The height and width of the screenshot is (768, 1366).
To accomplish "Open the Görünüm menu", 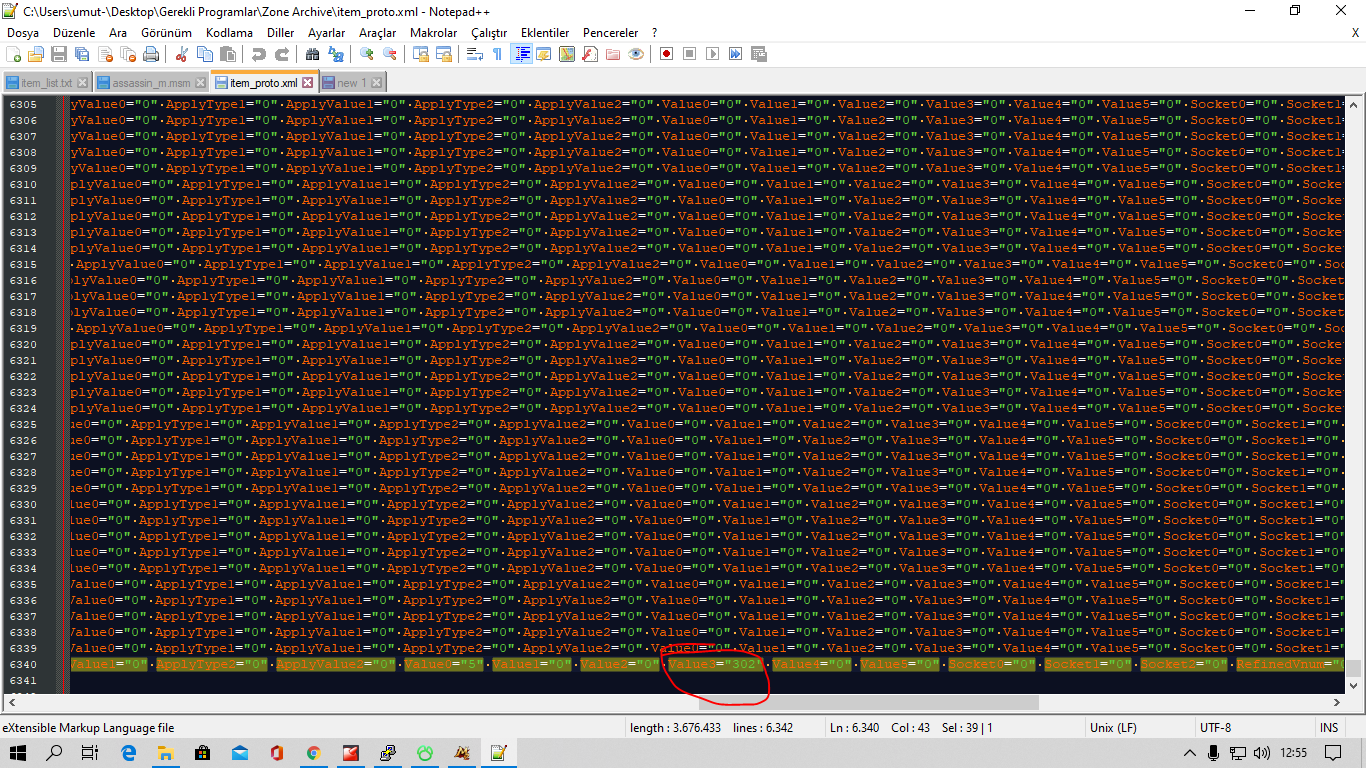I will (166, 33).
